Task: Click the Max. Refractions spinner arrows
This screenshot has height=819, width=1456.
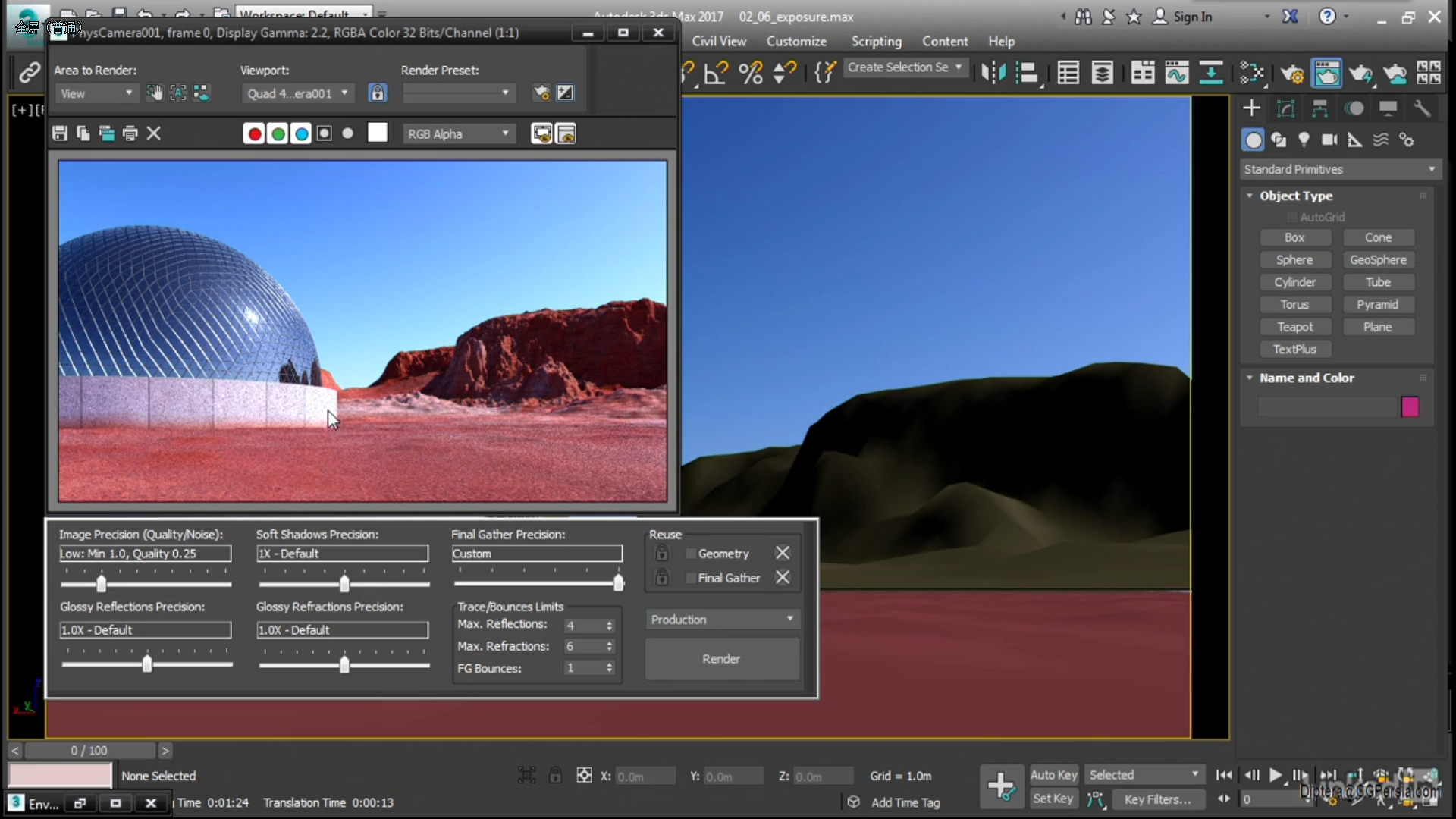Action: pos(609,646)
